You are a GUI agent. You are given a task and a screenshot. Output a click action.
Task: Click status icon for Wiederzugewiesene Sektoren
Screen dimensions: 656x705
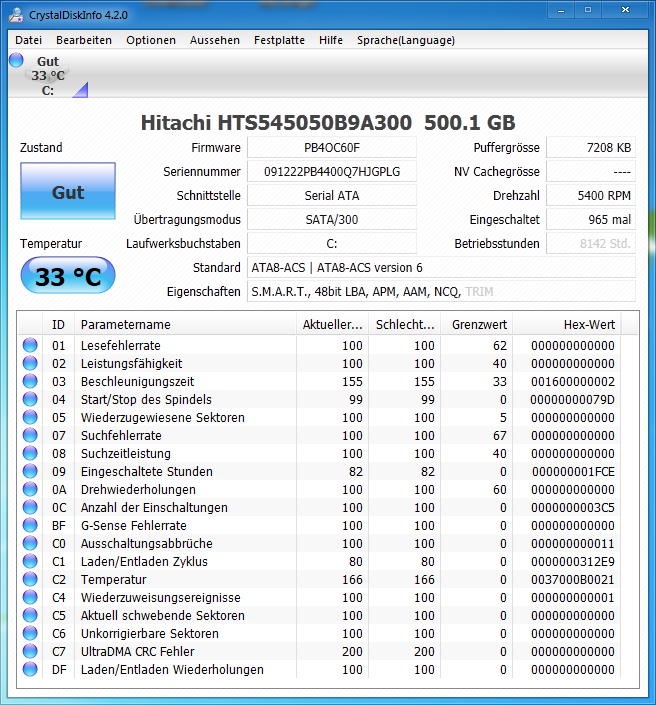(x=30, y=417)
